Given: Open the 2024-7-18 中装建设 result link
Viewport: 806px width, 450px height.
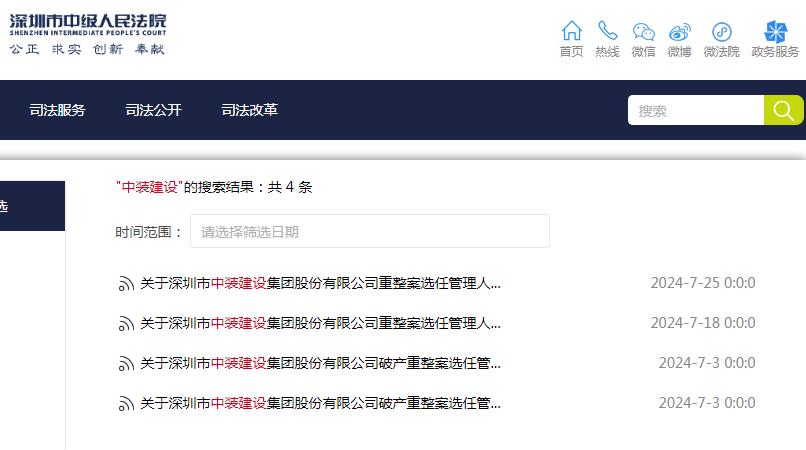Looking at the screenshot, I should pos(320,323).
